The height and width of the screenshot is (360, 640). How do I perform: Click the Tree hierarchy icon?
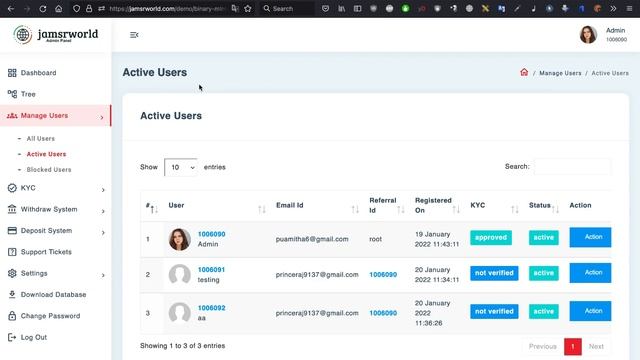12,94
